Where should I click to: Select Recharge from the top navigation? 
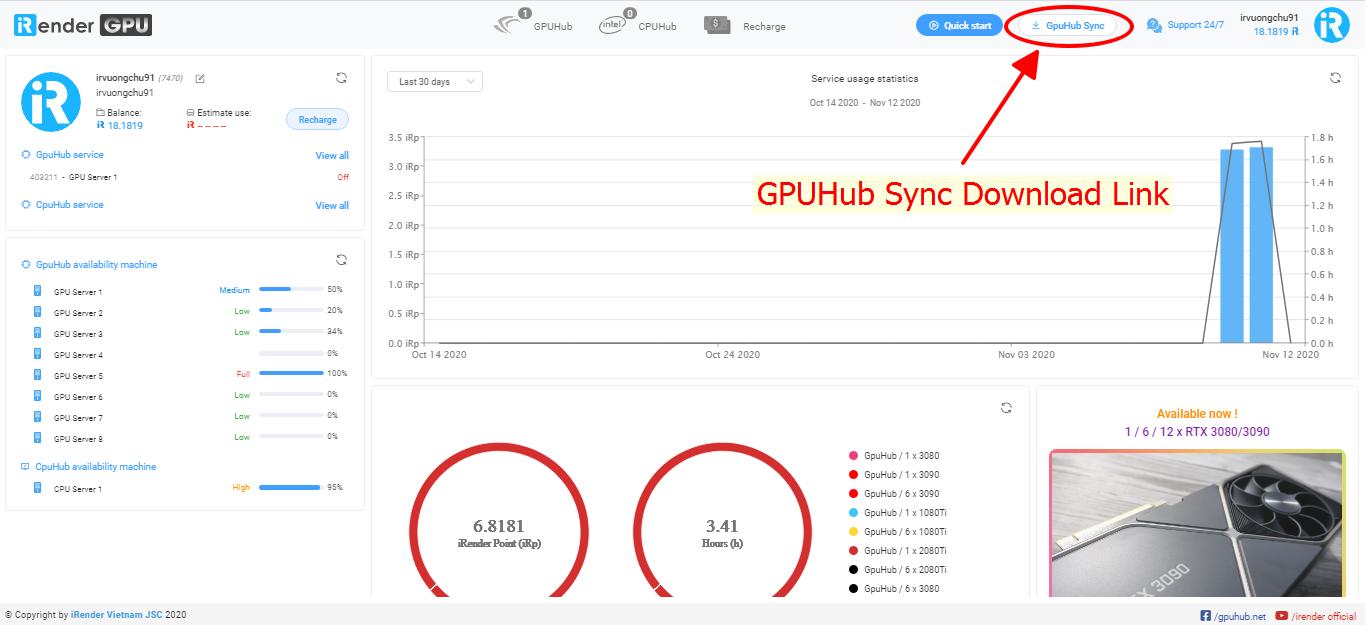click(763, 26)
